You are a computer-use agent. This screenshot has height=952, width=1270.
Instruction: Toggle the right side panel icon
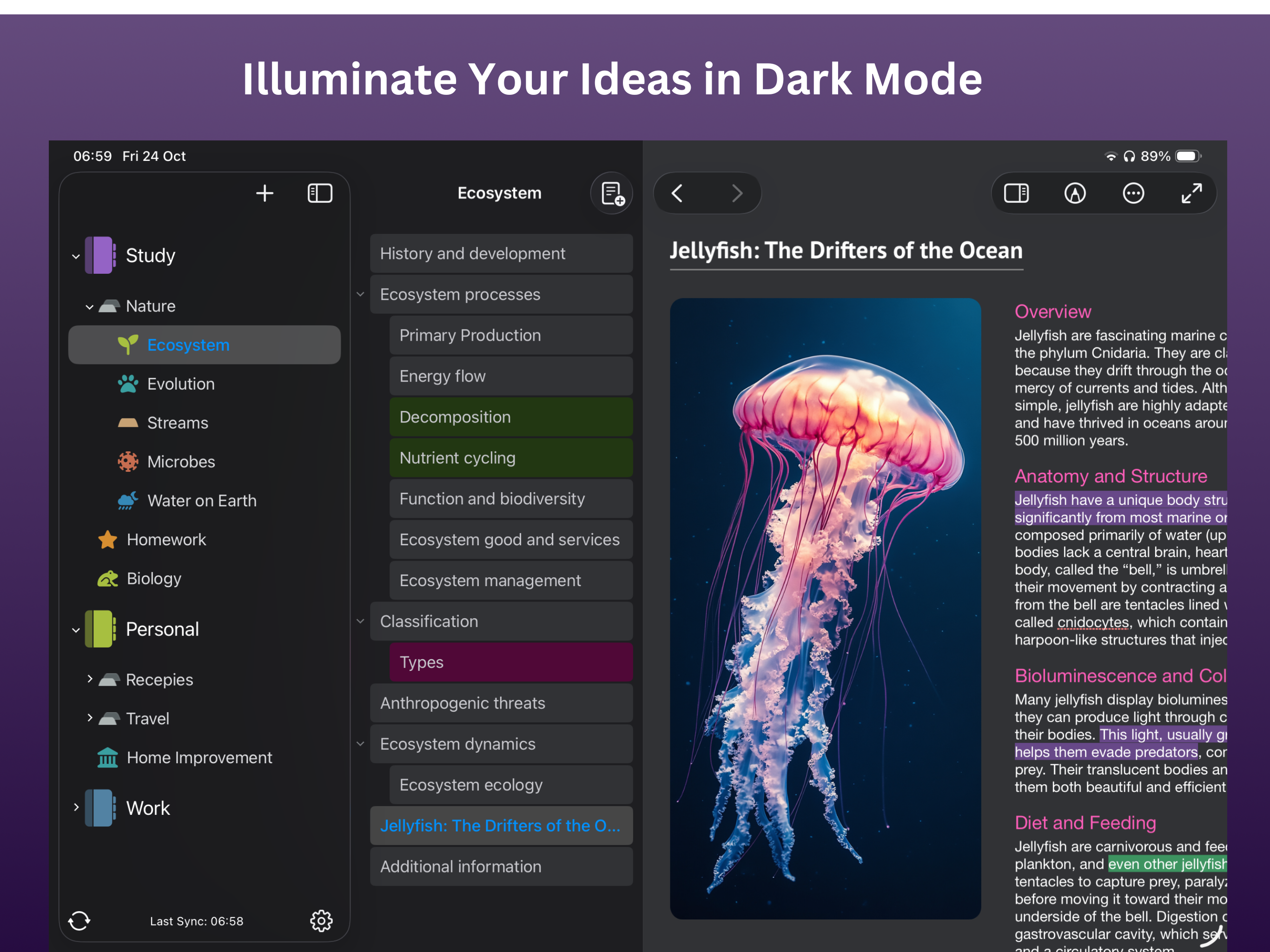tap(1016, 193)
